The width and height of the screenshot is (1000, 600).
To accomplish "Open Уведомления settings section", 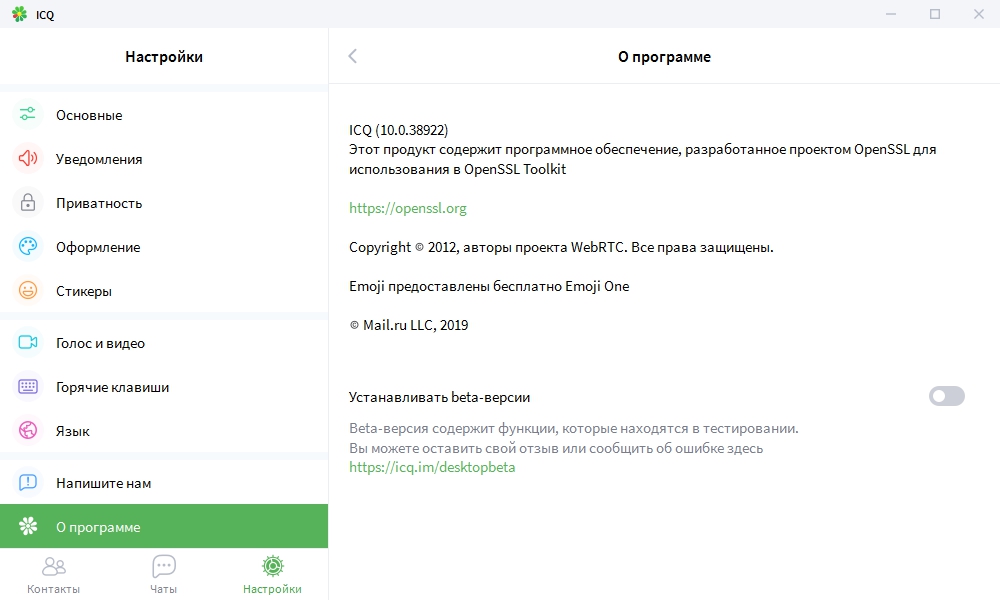I will click(x=164, y=159).
